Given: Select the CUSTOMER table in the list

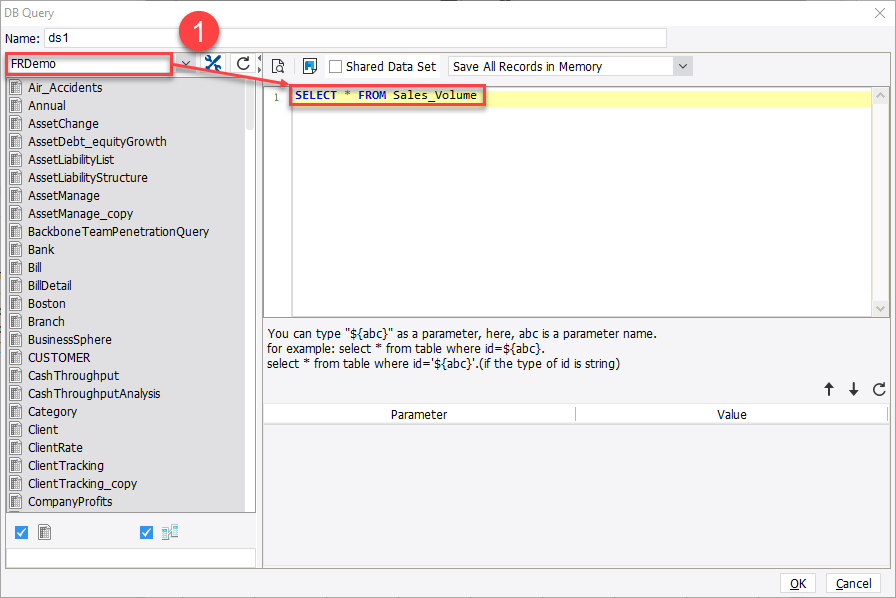Looking at the screenshot, I should click(59, 357).
